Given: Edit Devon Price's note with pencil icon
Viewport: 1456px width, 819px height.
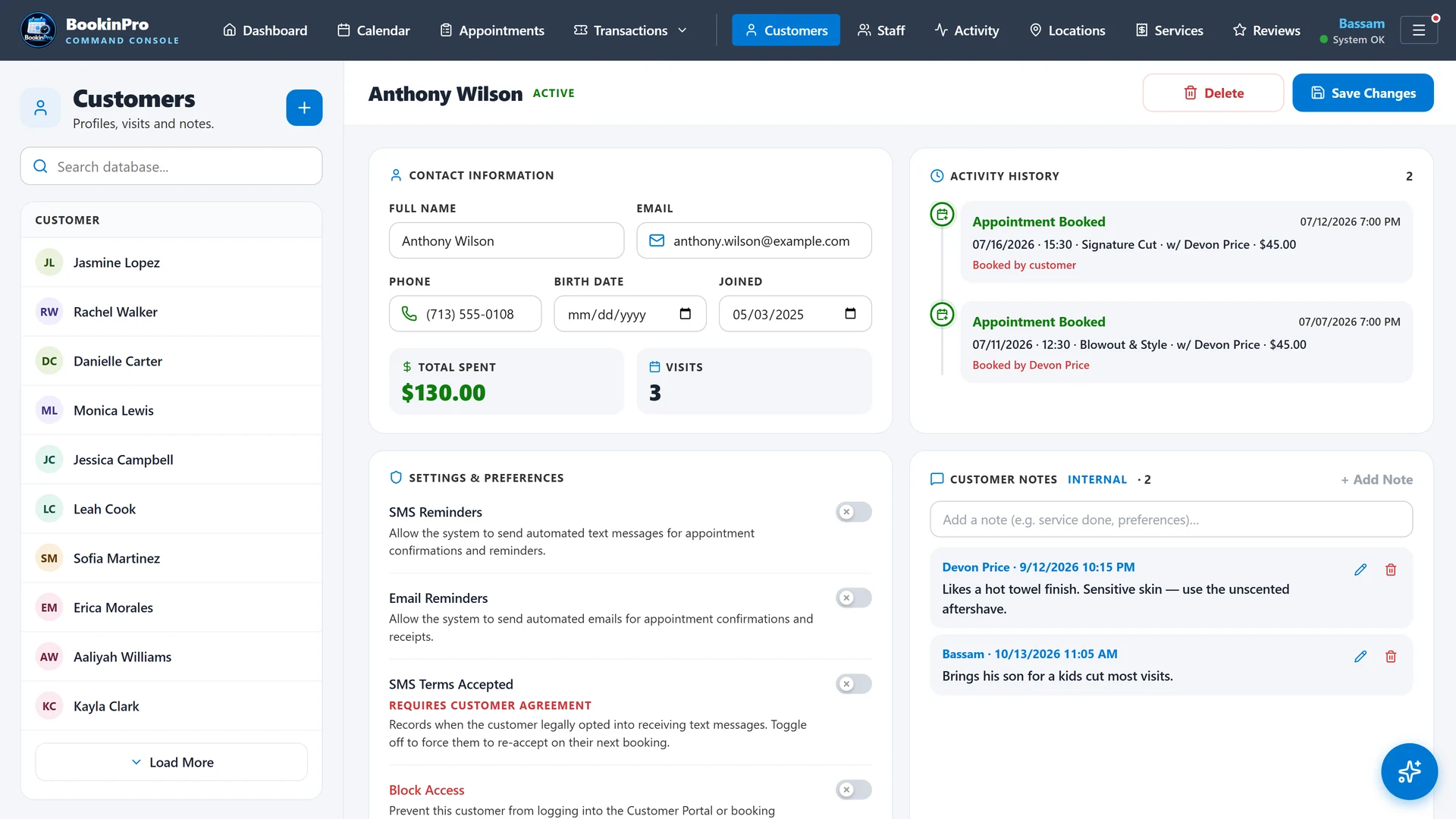Looking at the screenshot, I should [x=1360, y=570].
